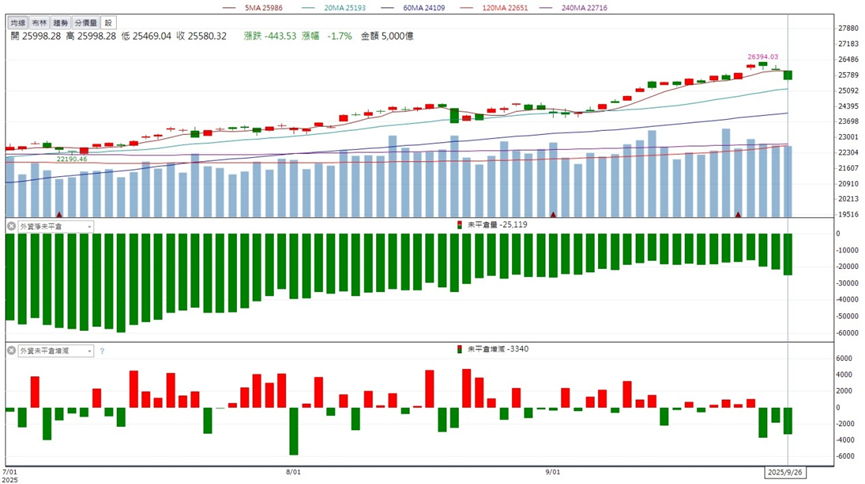Toggle the 均線 moving average overlay
Screen dimensions: 865x484
pos(18,23)
